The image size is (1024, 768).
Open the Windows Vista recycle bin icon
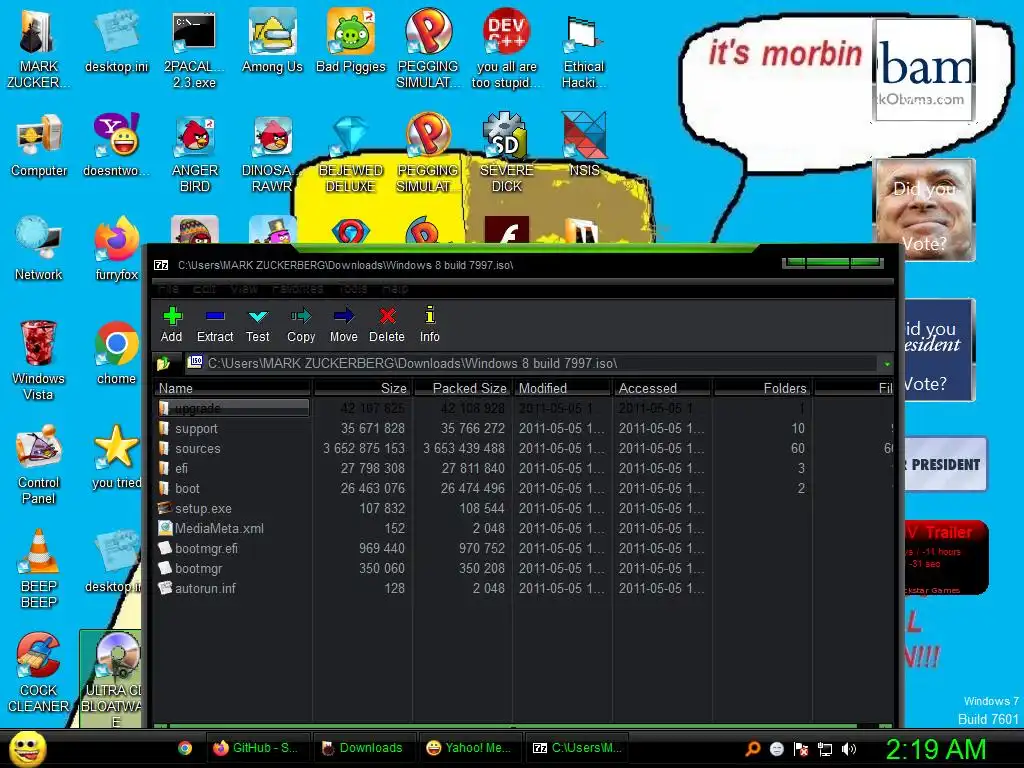(38, 360)
